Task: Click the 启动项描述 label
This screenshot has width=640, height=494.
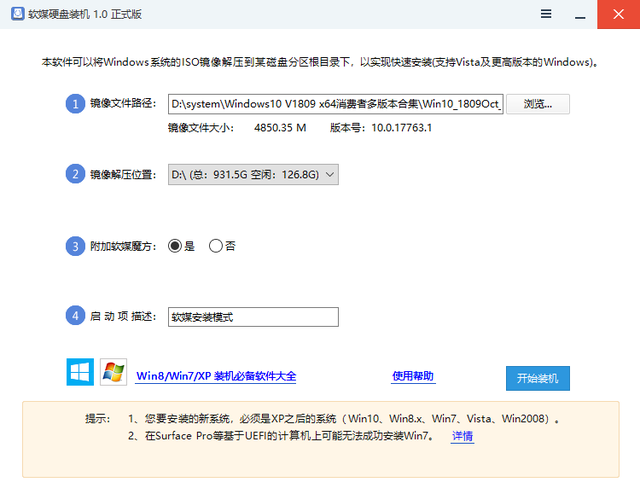Action: [x=123, y=316]
